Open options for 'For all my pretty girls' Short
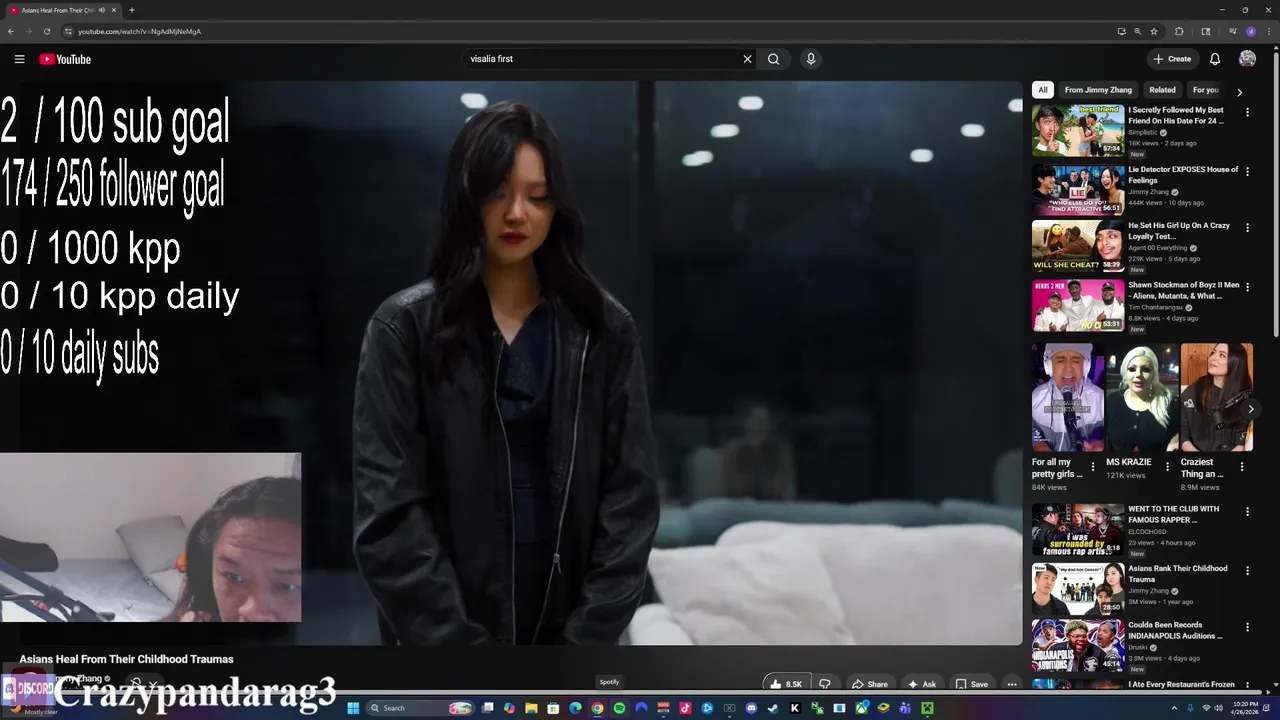Screen dimensions: 1280x720 click(1092, 466)
